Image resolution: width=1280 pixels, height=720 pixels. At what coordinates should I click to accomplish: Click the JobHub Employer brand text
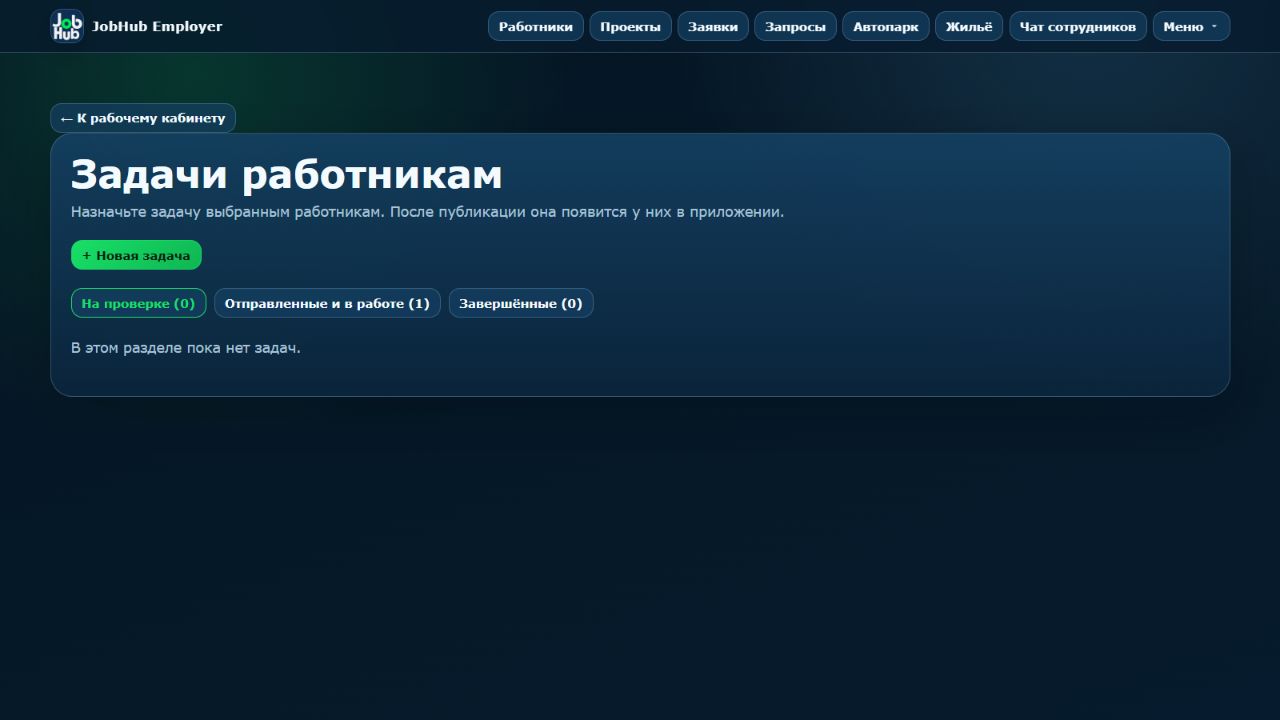(x=157, y=26)
